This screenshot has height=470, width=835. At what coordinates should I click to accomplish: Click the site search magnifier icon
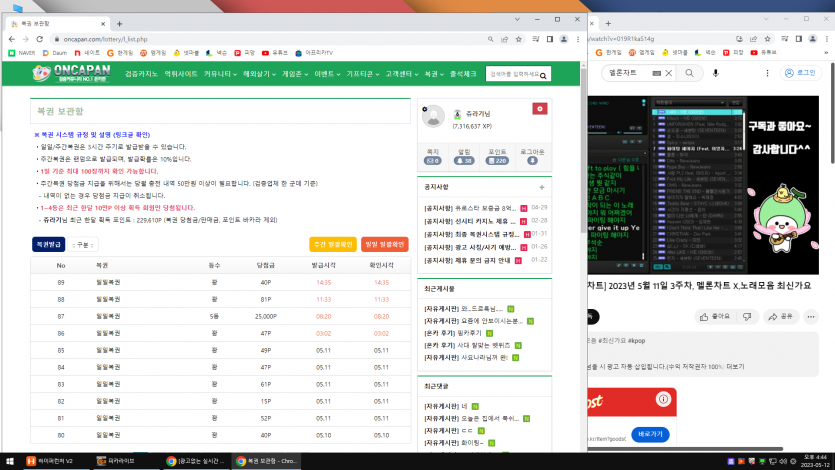tap(543, 76)
